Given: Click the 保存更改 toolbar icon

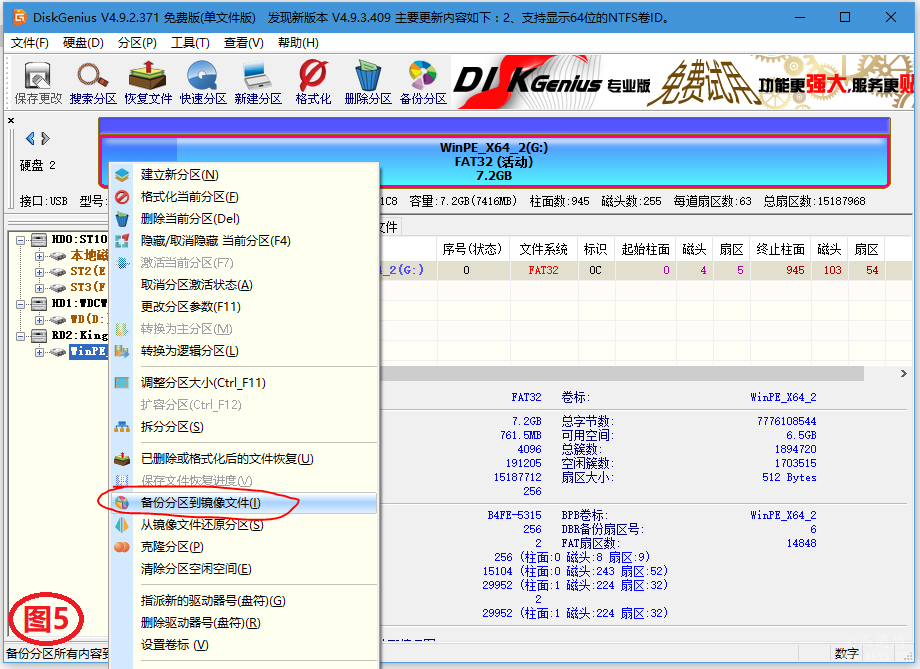Looking at the screenshot, I should pos(38,83).
